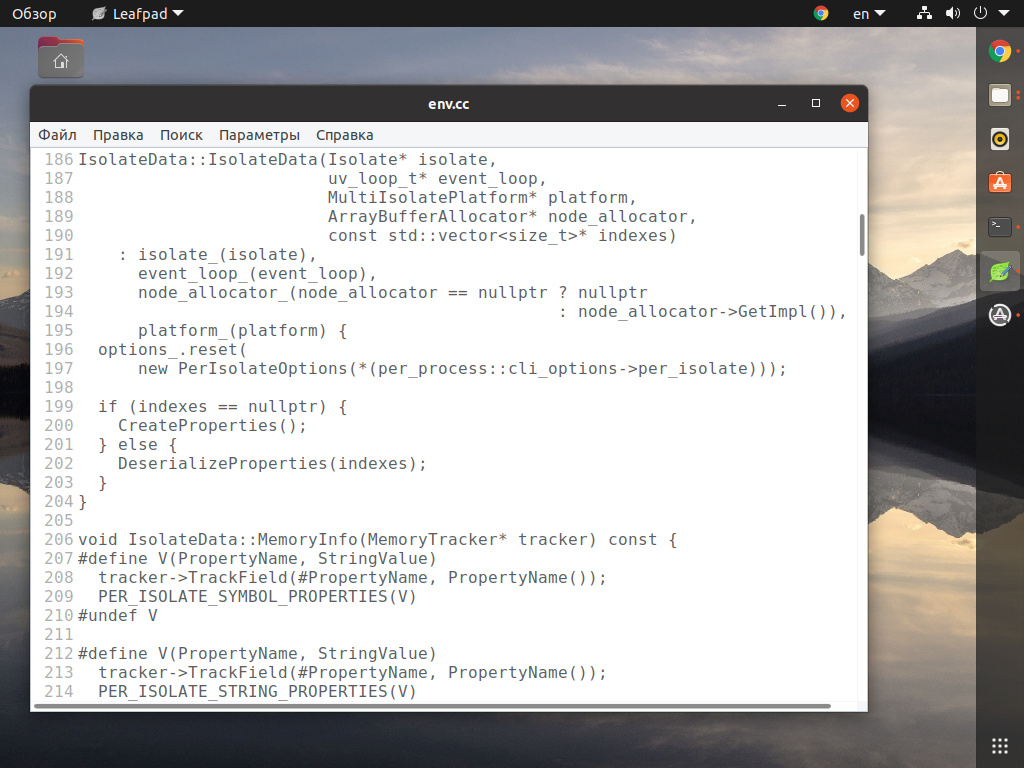Click the horizontal scrollbar at bottom
This screenshot has height=768, width=1024.
432,706
